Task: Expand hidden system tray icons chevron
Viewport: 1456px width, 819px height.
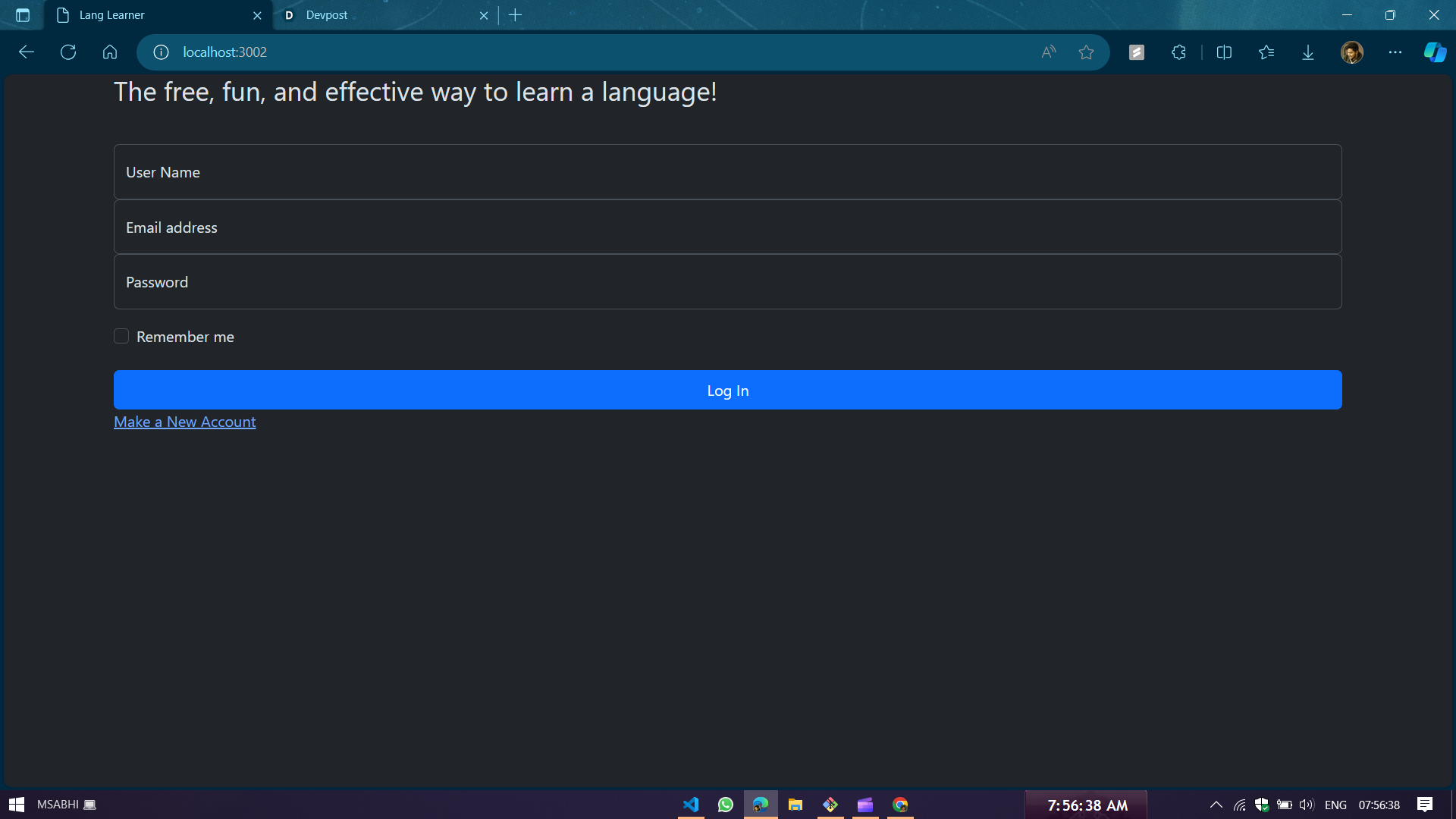Action: (1216, 805)
